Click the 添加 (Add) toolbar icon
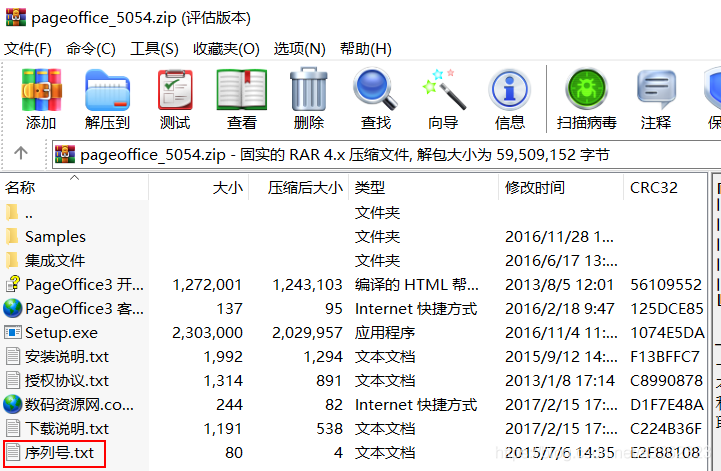Screen dimensions: 721x471 (x=41, y=90)
